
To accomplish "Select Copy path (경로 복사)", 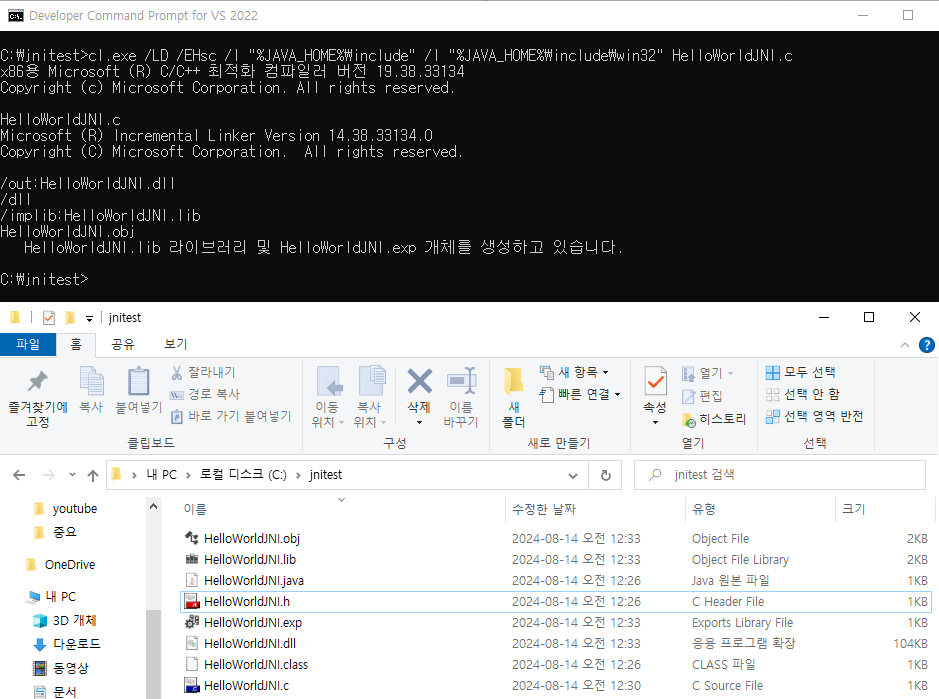I will pyautogui.click(x=205, y=394).
